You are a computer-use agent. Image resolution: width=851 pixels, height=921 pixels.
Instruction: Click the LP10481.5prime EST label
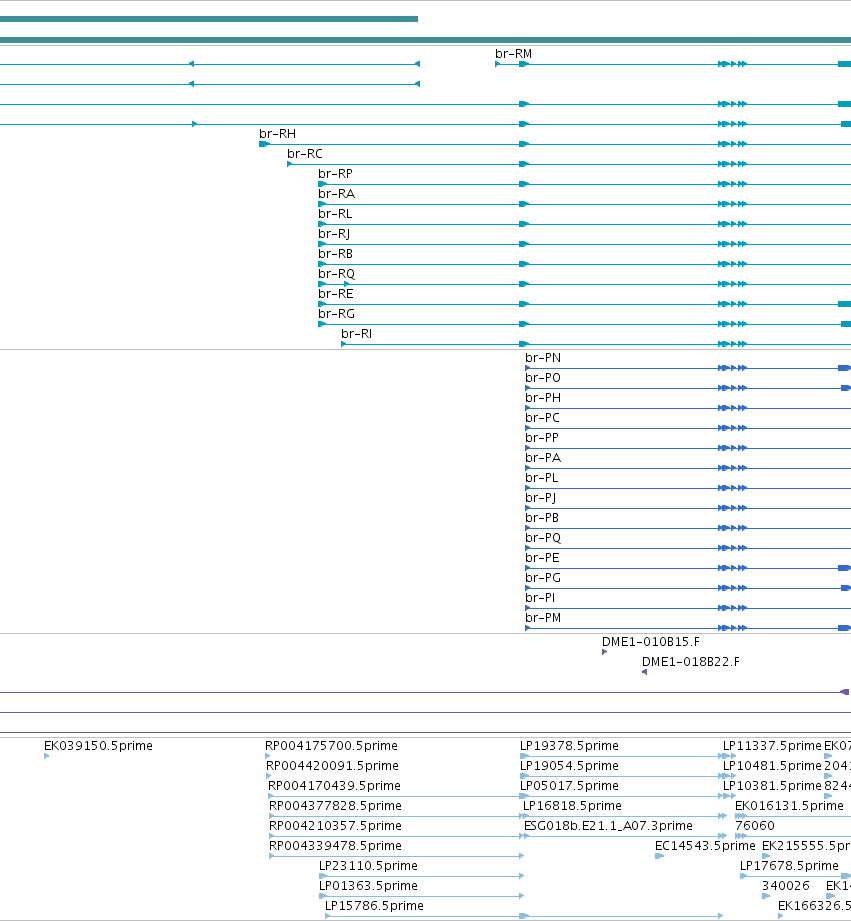click(772, 765)
